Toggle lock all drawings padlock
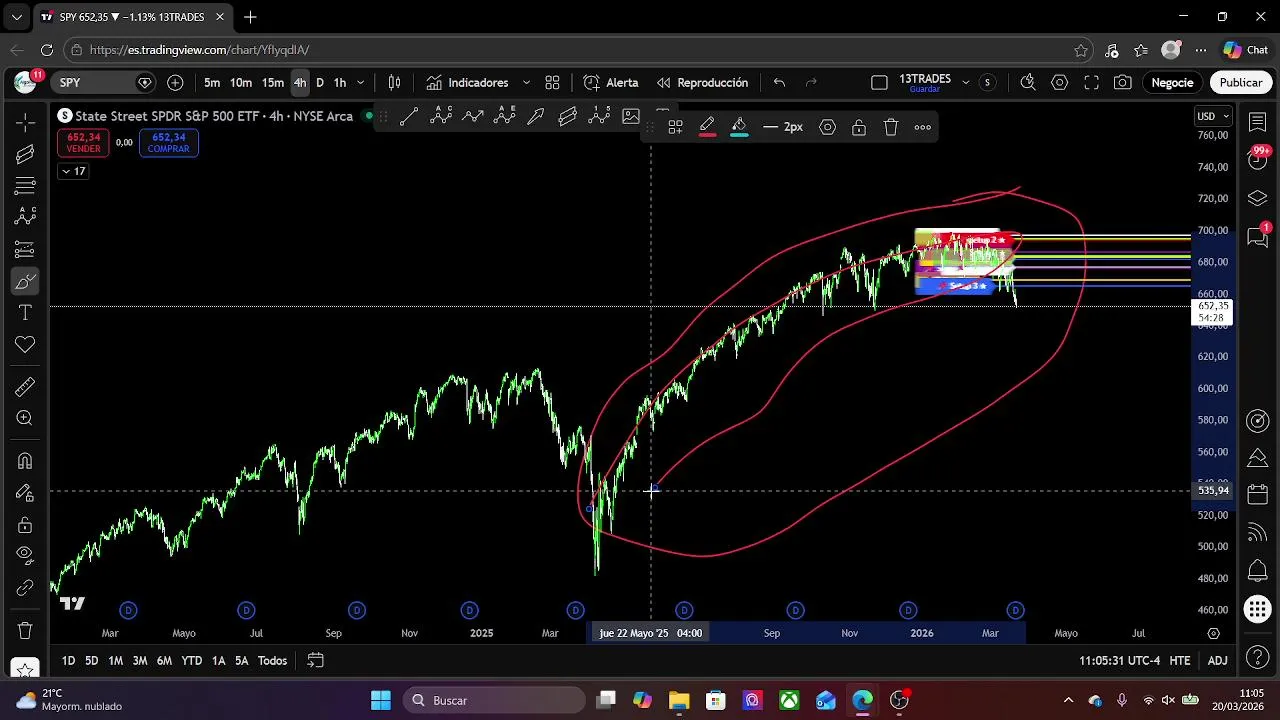 [x=25, y=525]
